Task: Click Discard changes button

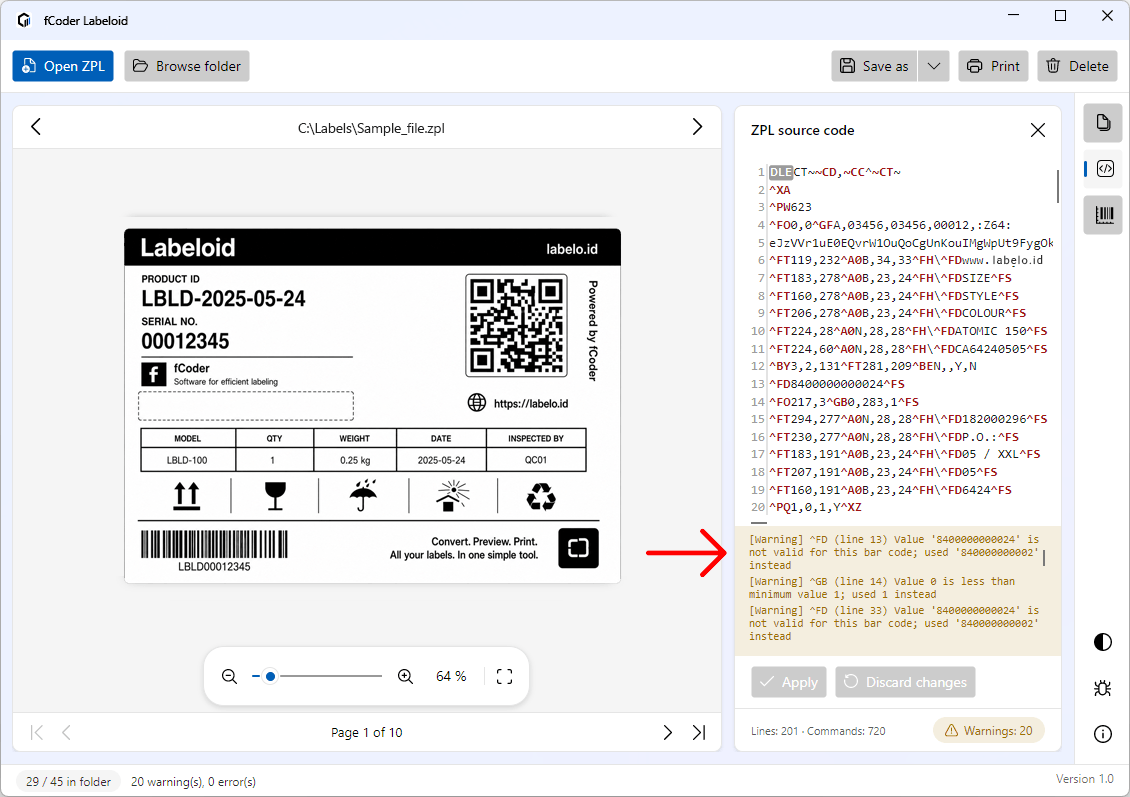Action: [905, 682]
